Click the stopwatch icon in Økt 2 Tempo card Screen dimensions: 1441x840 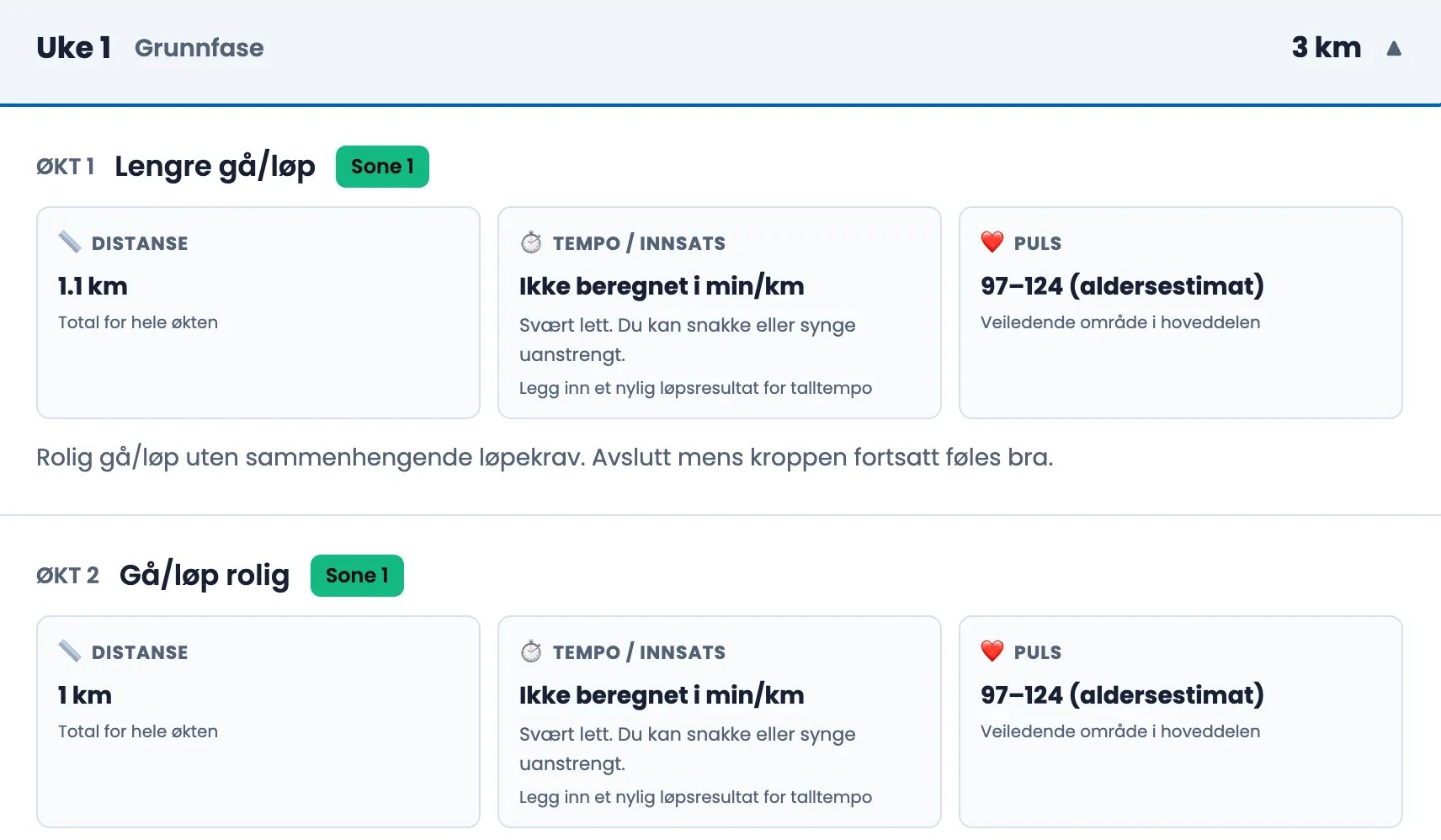click(x=531, y=651)
